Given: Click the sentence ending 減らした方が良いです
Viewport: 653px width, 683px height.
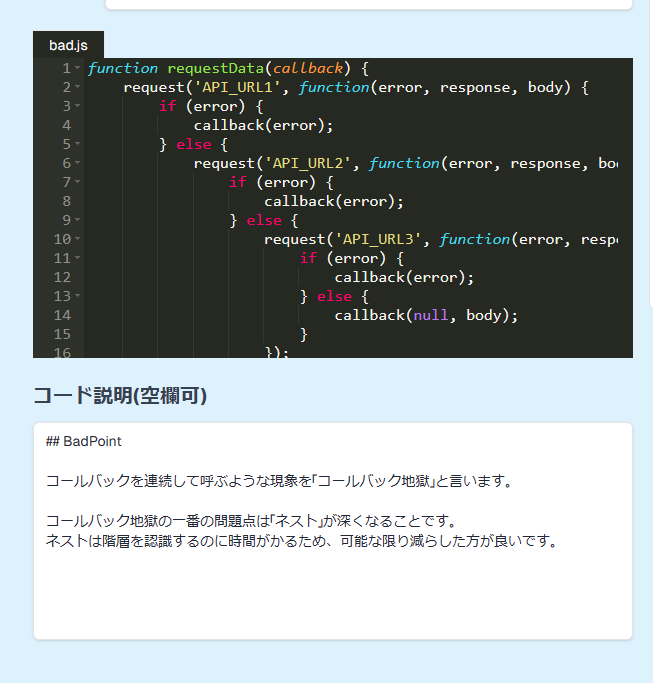Looking at the screenshot, I should 301,541.
